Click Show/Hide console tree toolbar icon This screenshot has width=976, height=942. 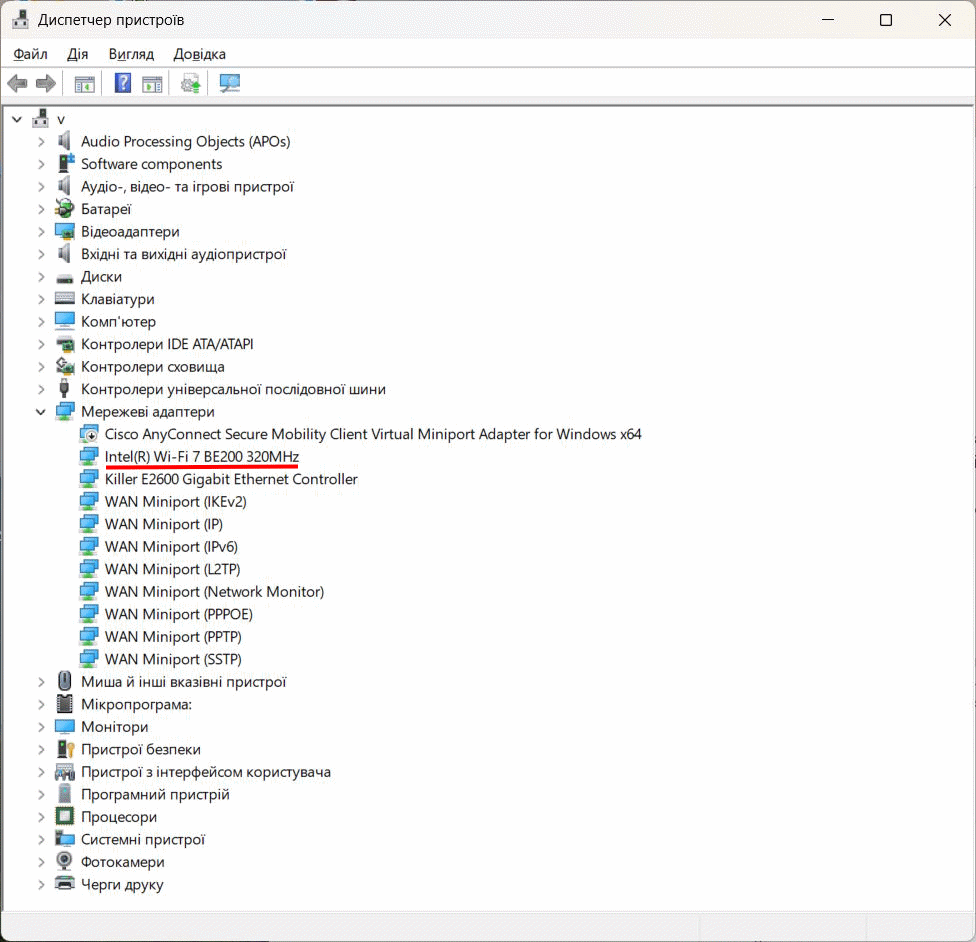(85, 83)
